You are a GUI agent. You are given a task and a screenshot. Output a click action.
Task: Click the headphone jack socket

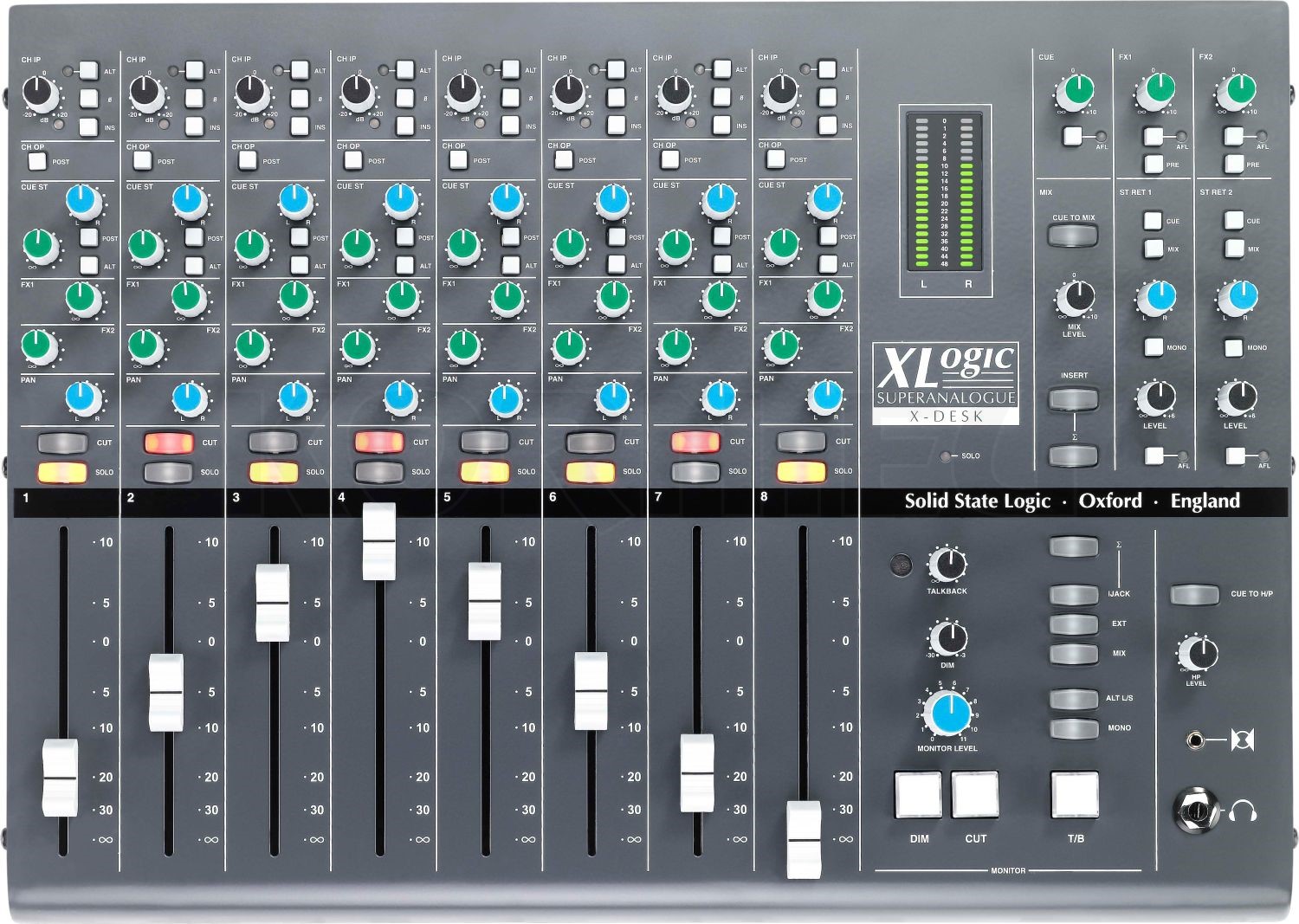(x=1196, y=811)
